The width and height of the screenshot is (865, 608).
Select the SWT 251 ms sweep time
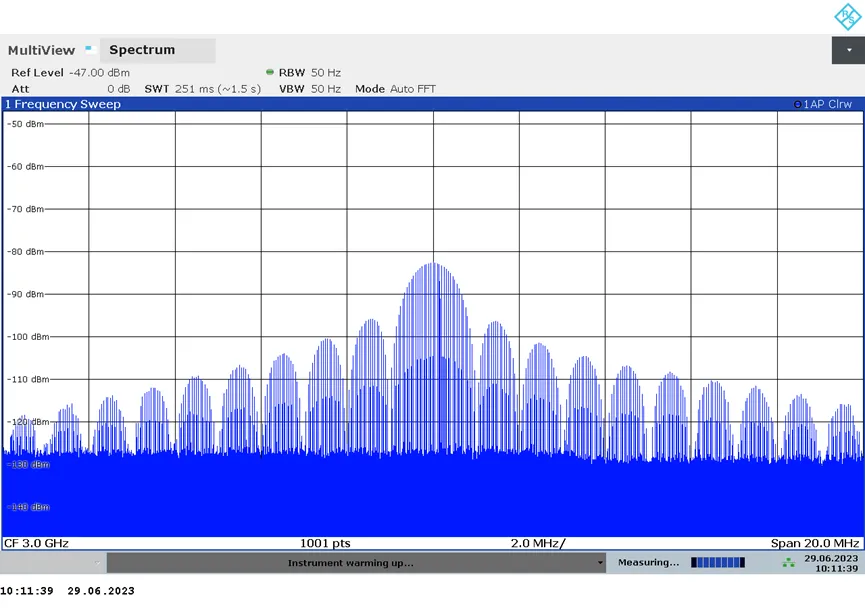click(203, 89)
